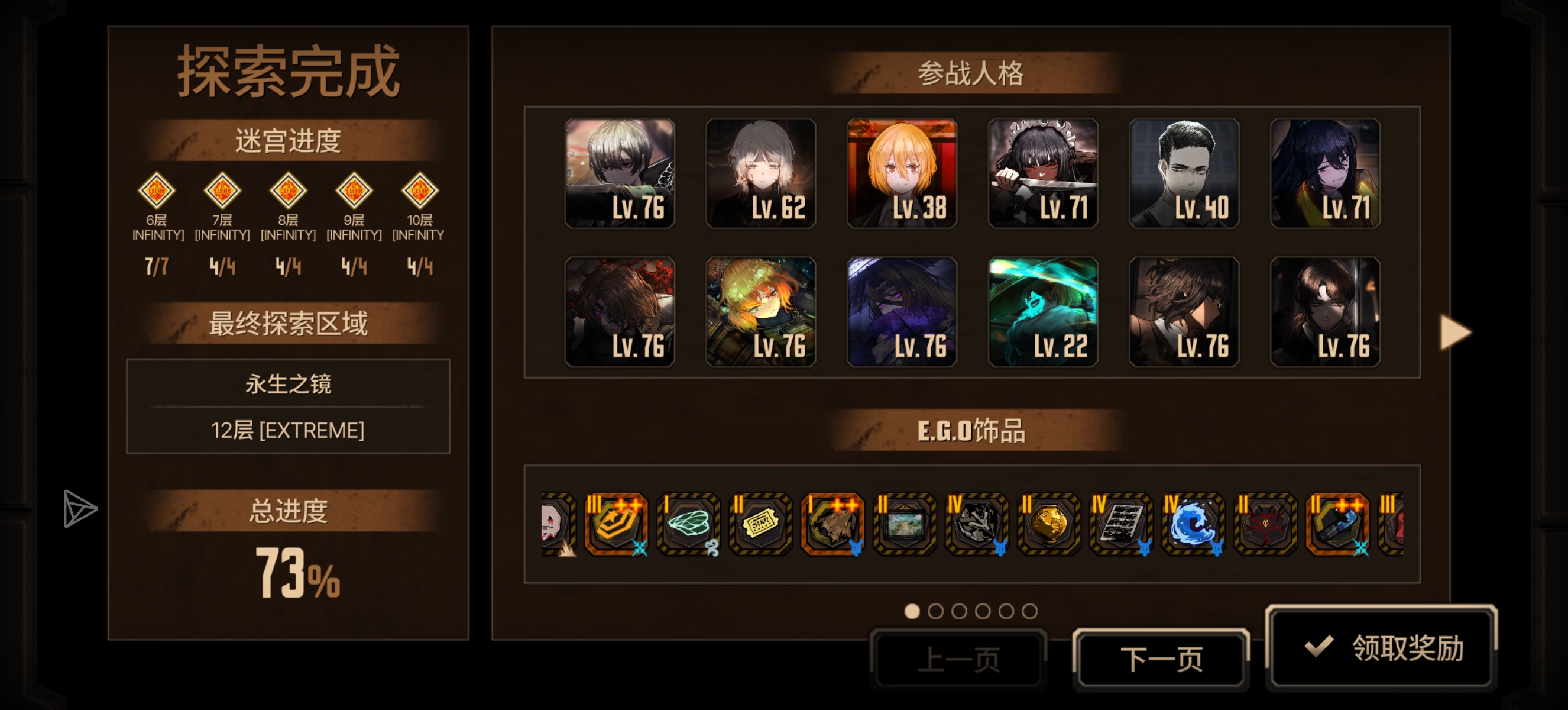Tap the send arrow icon on left edge
This screenshot has height=710, width=1568.
pyautogui.click(x=79, y=508)
